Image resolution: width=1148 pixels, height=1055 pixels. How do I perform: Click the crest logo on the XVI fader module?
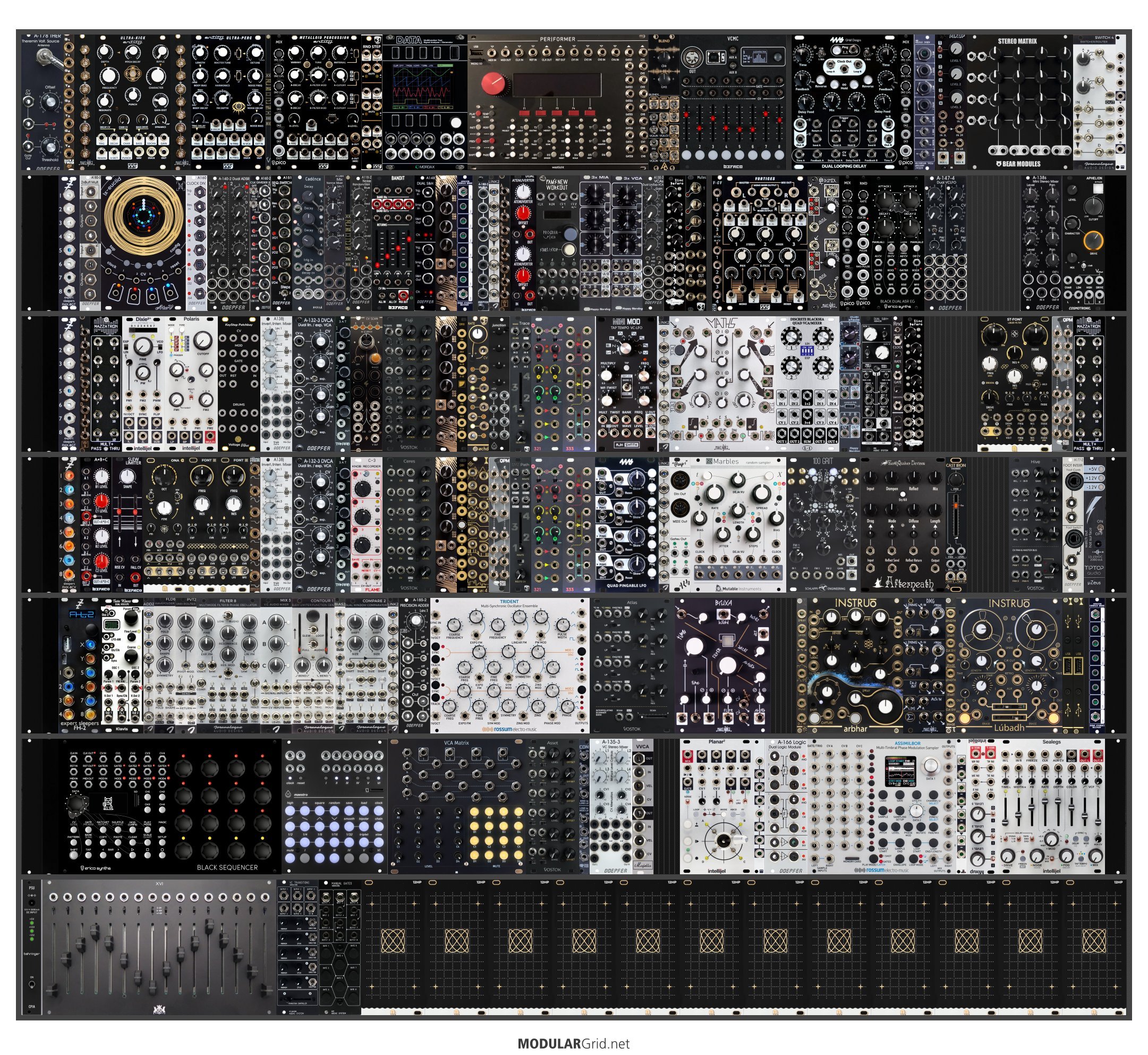click(x=159, y=1010)
